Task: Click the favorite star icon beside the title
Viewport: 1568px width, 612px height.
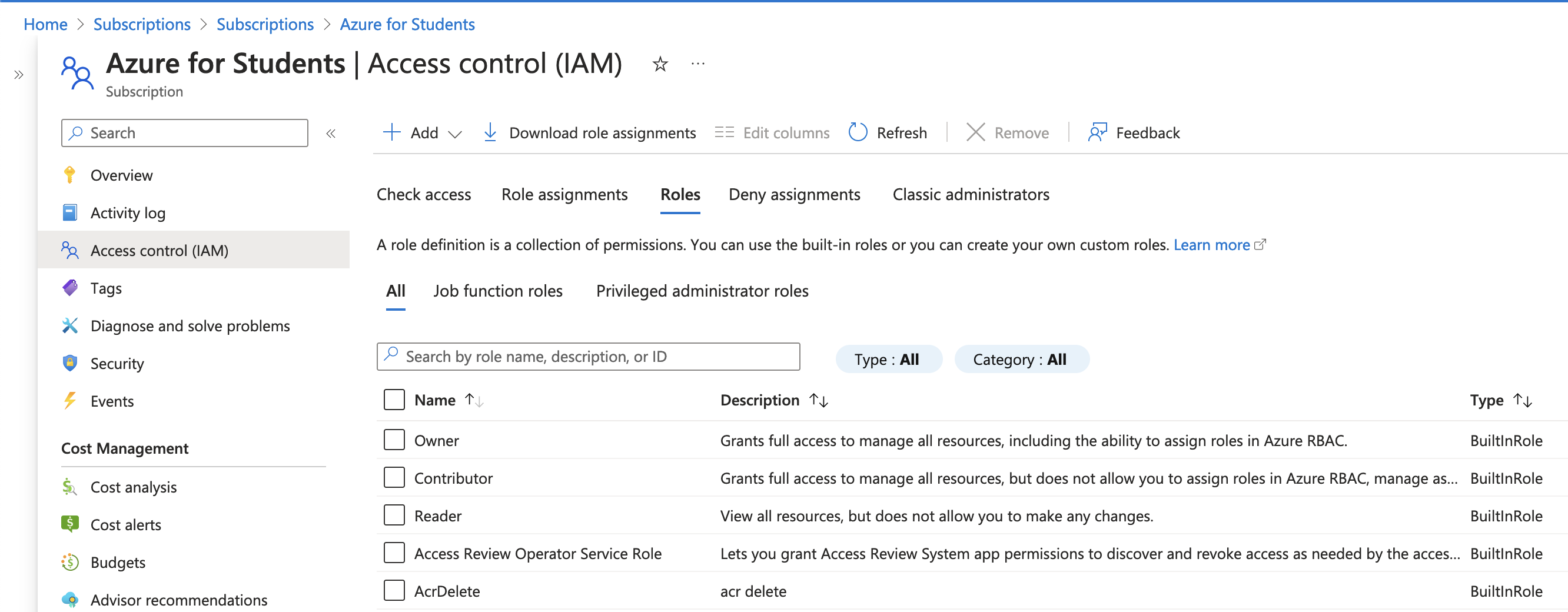Action: tap(660, 64)
